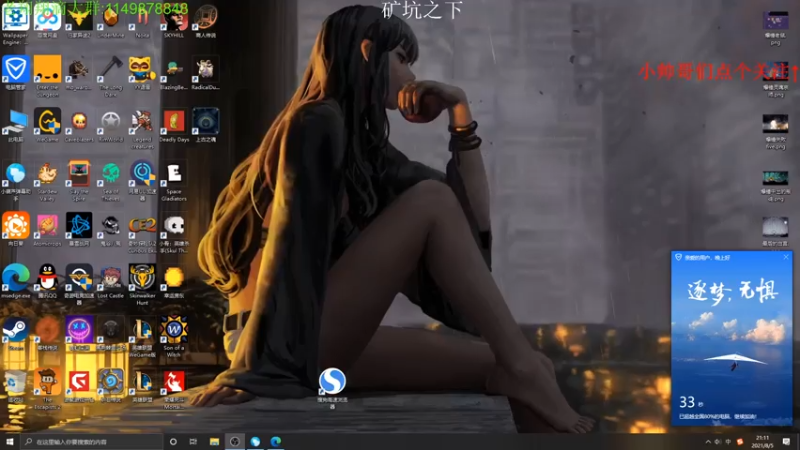Close the PC Manager greeting popup
The image size is (800, 450).
[786, 257]
